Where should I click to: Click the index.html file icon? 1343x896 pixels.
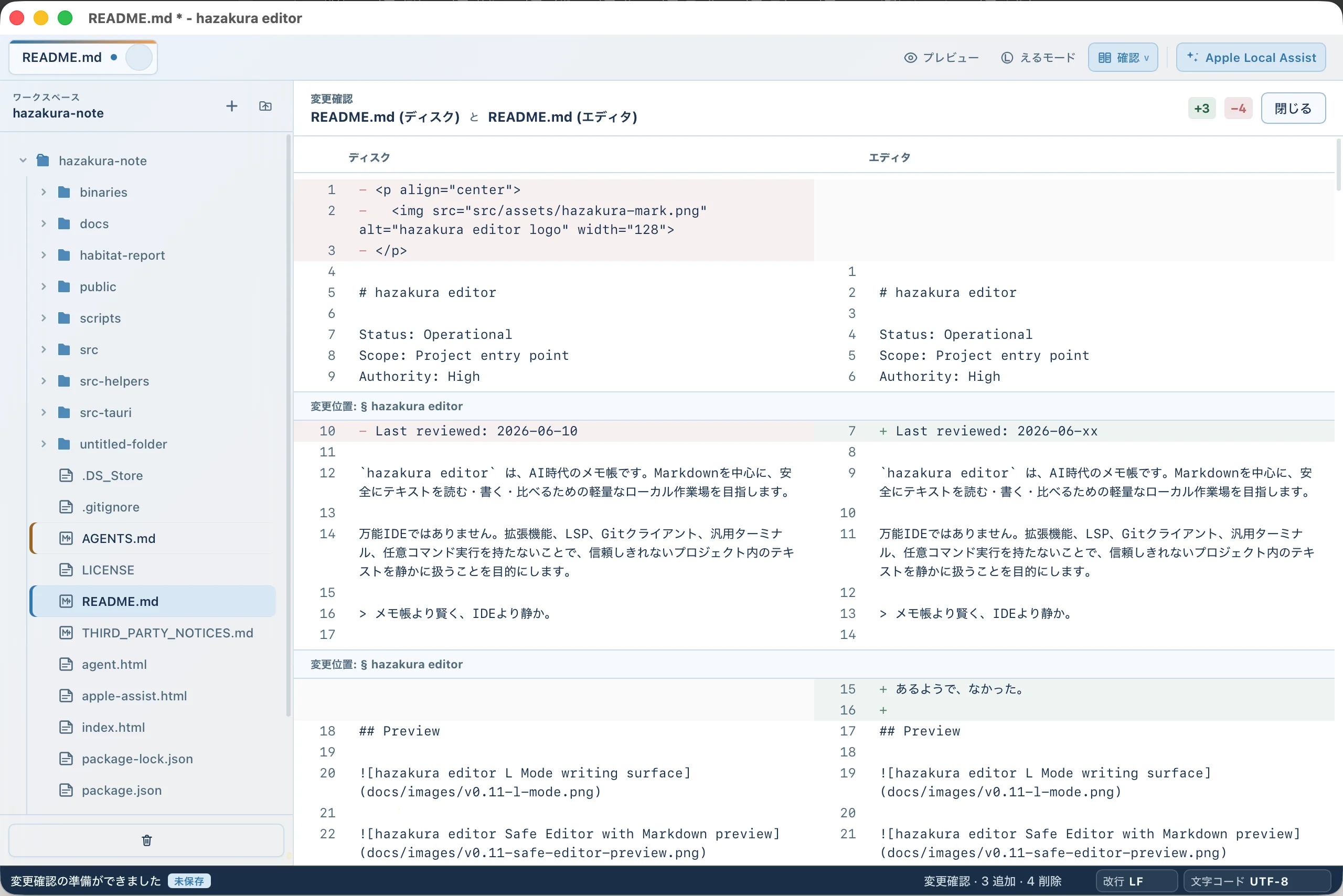tap(66, 727)
